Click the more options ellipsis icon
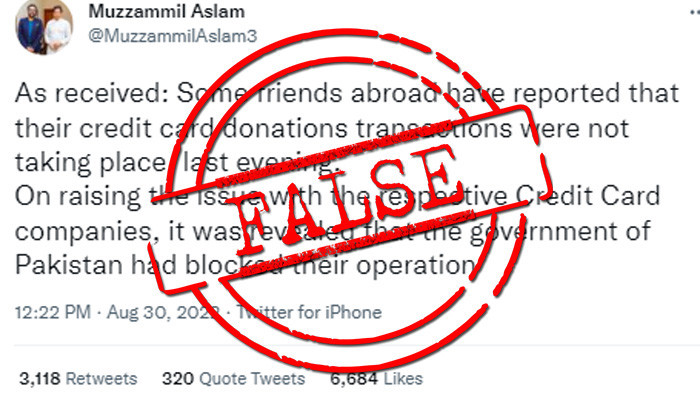The image size is (700, 400). click(695, 14)
